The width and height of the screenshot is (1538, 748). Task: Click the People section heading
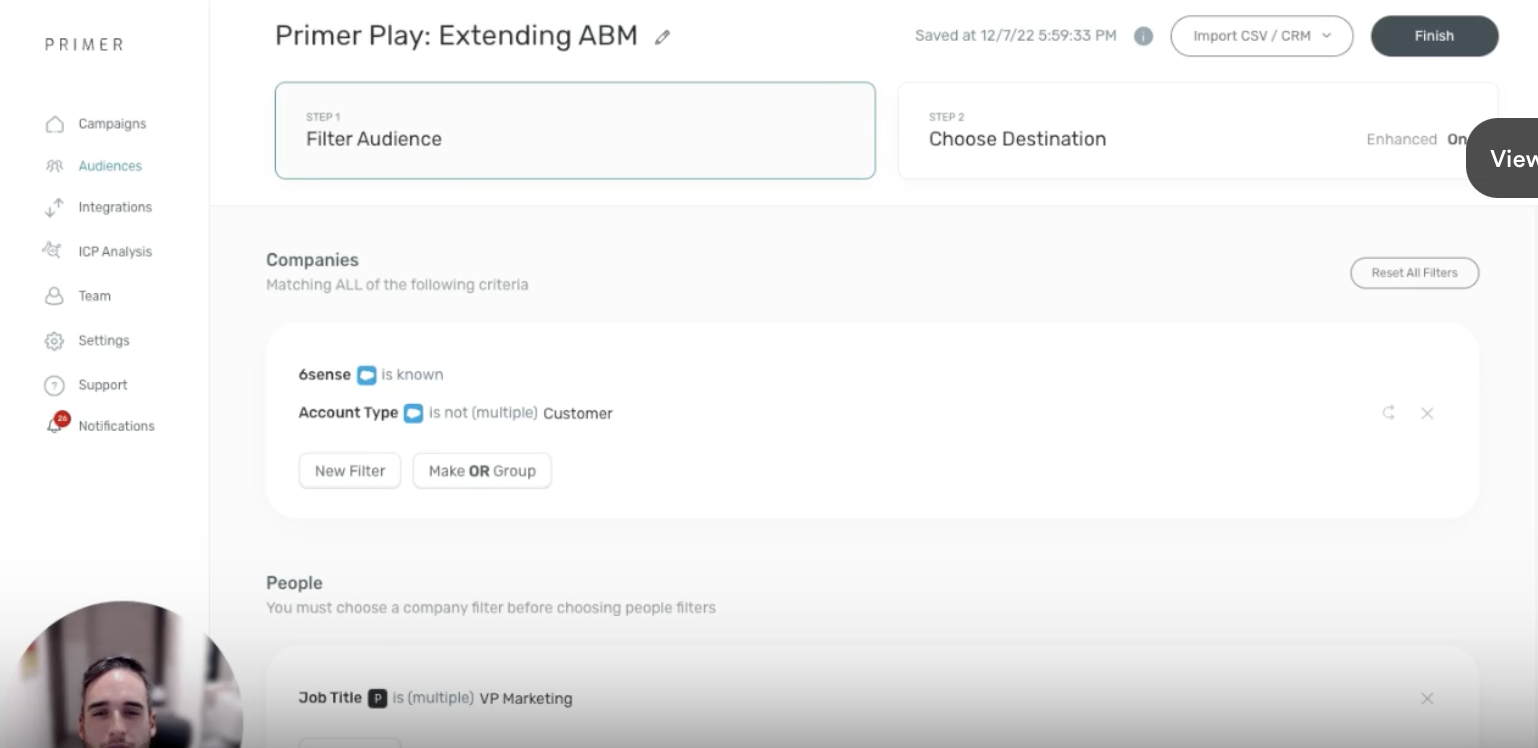pyautogui.click(x=294, y=583)
